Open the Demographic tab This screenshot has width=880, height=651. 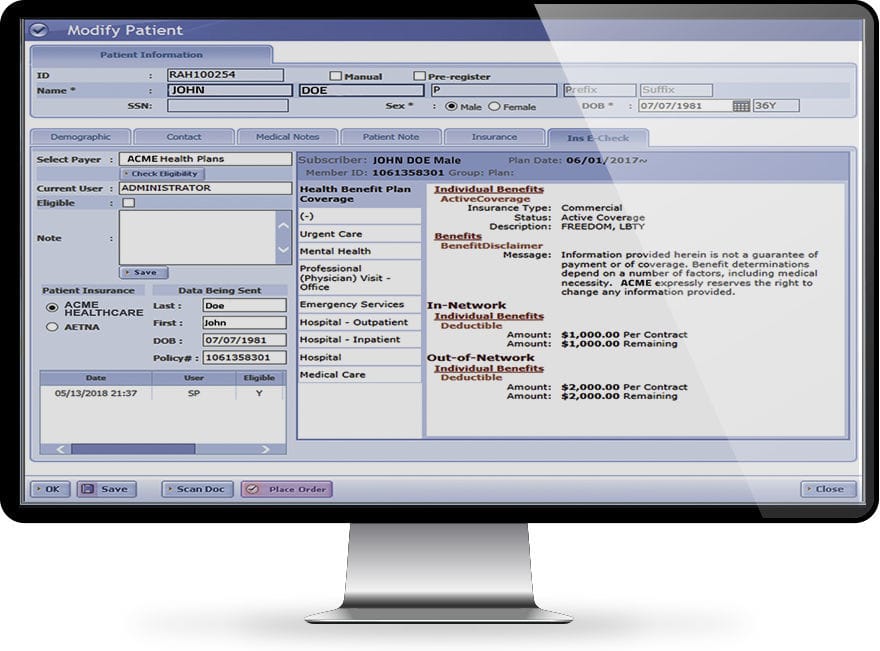coord(80,137)
